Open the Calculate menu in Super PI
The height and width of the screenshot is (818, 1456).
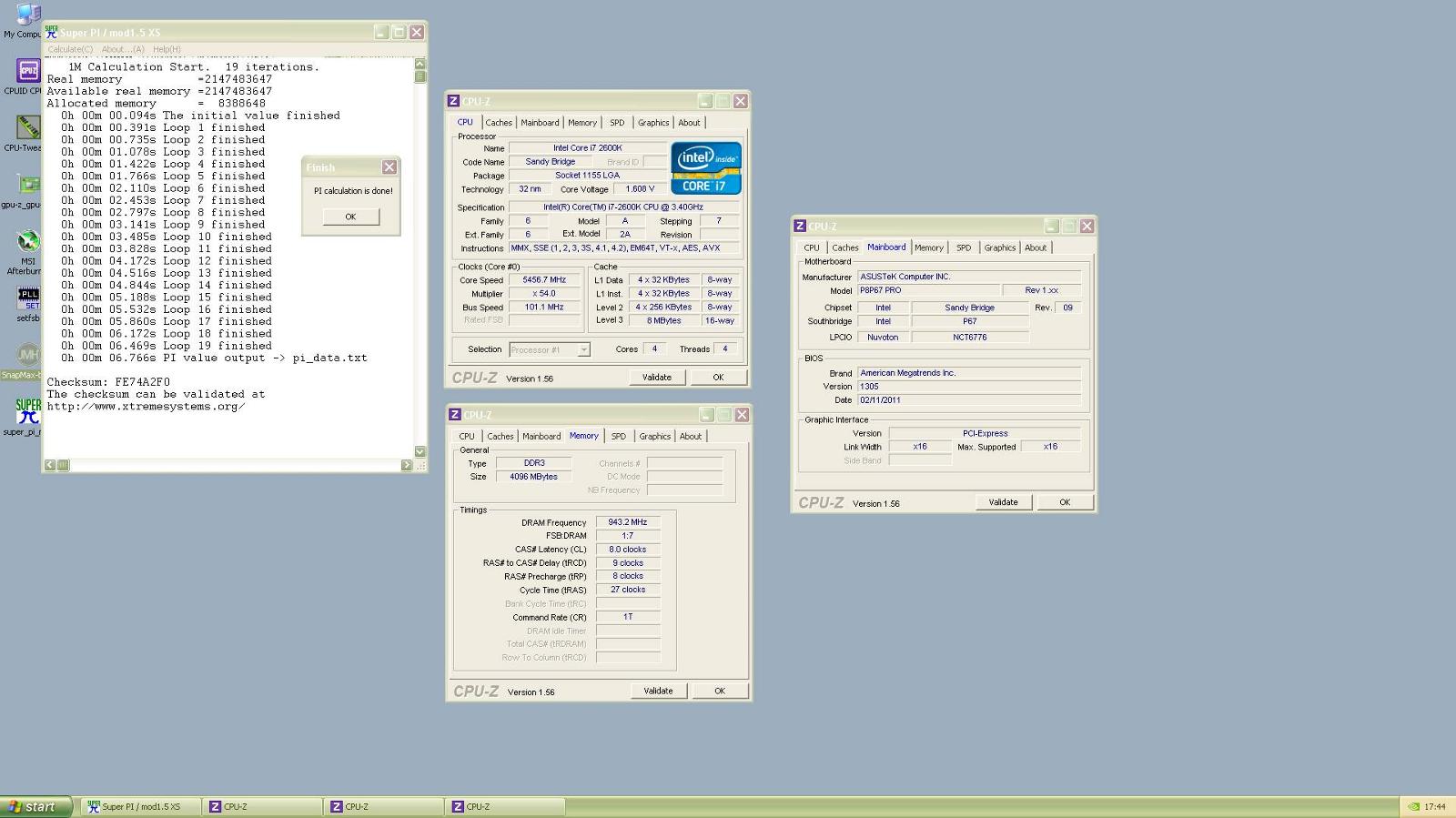pyautogui.click(x=70, y=49)
